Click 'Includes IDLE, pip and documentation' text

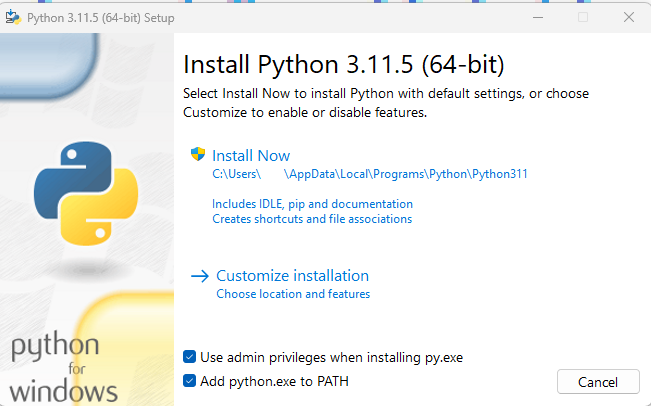pyautogui.click(x=312, y=204)
